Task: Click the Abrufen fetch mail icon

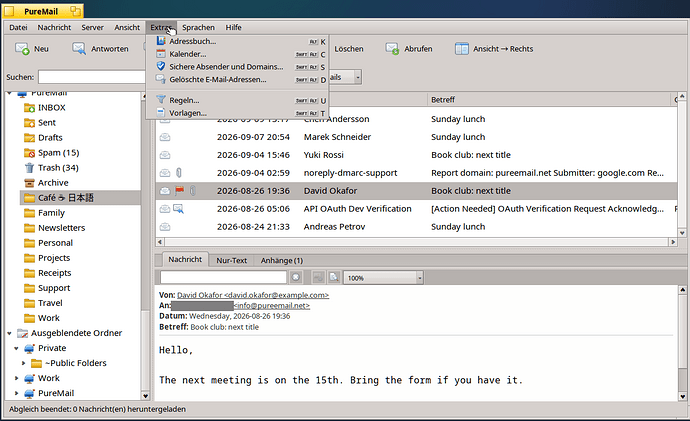Action: (x=392, y=48)
